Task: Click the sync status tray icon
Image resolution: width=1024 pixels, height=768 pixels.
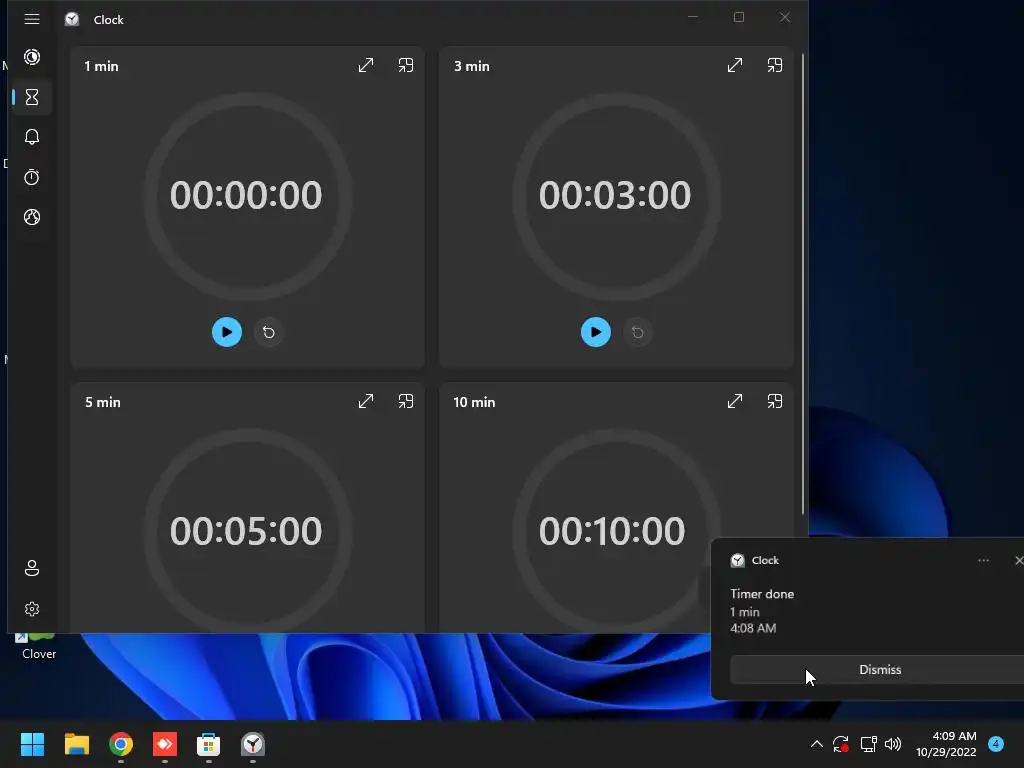Action: (840, 744)
